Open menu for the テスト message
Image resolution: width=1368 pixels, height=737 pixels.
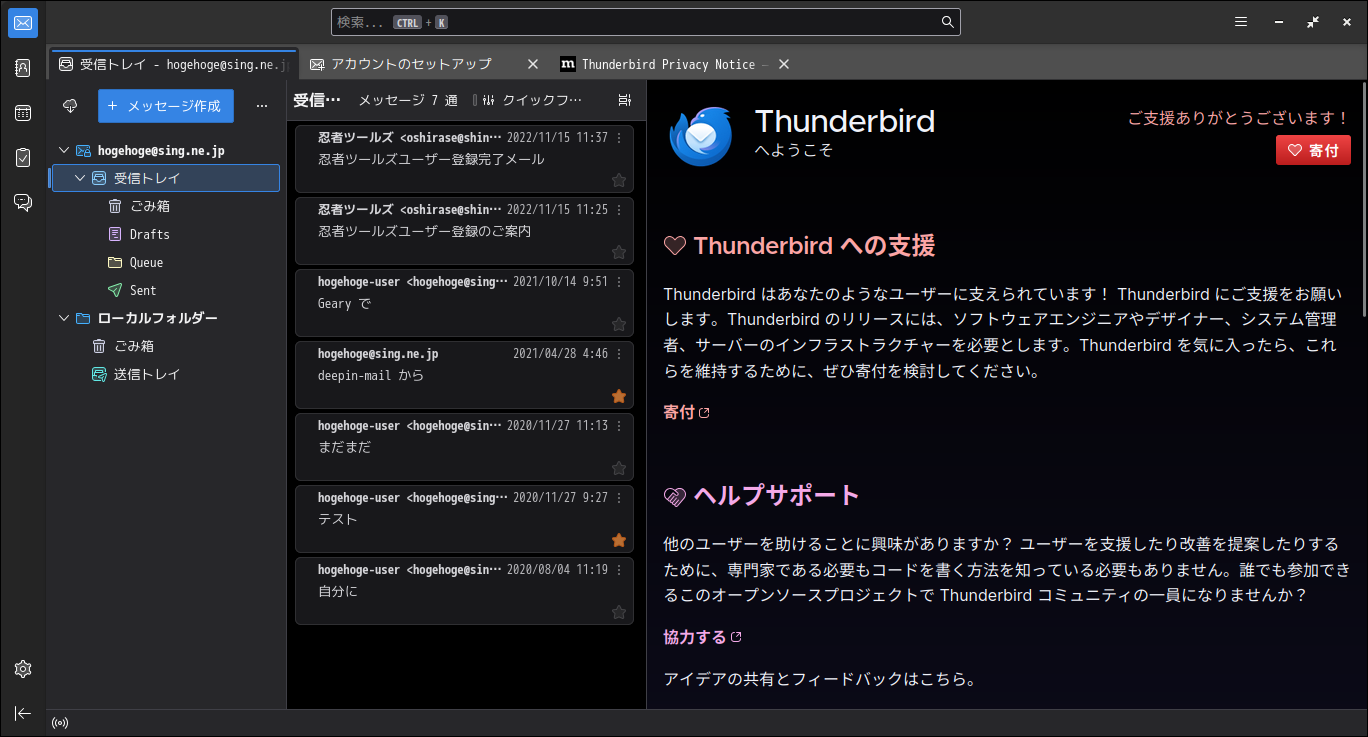point(619,498)
